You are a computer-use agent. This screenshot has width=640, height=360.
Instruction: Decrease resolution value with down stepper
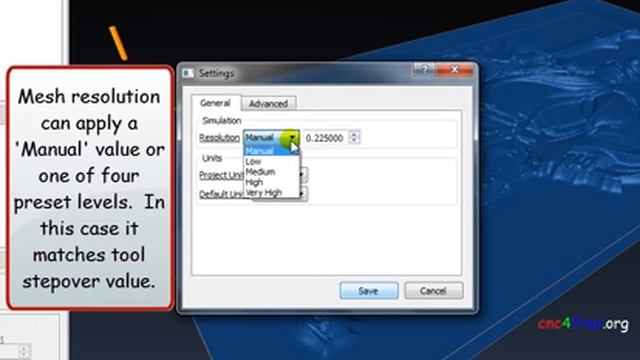tap(354, 141)
